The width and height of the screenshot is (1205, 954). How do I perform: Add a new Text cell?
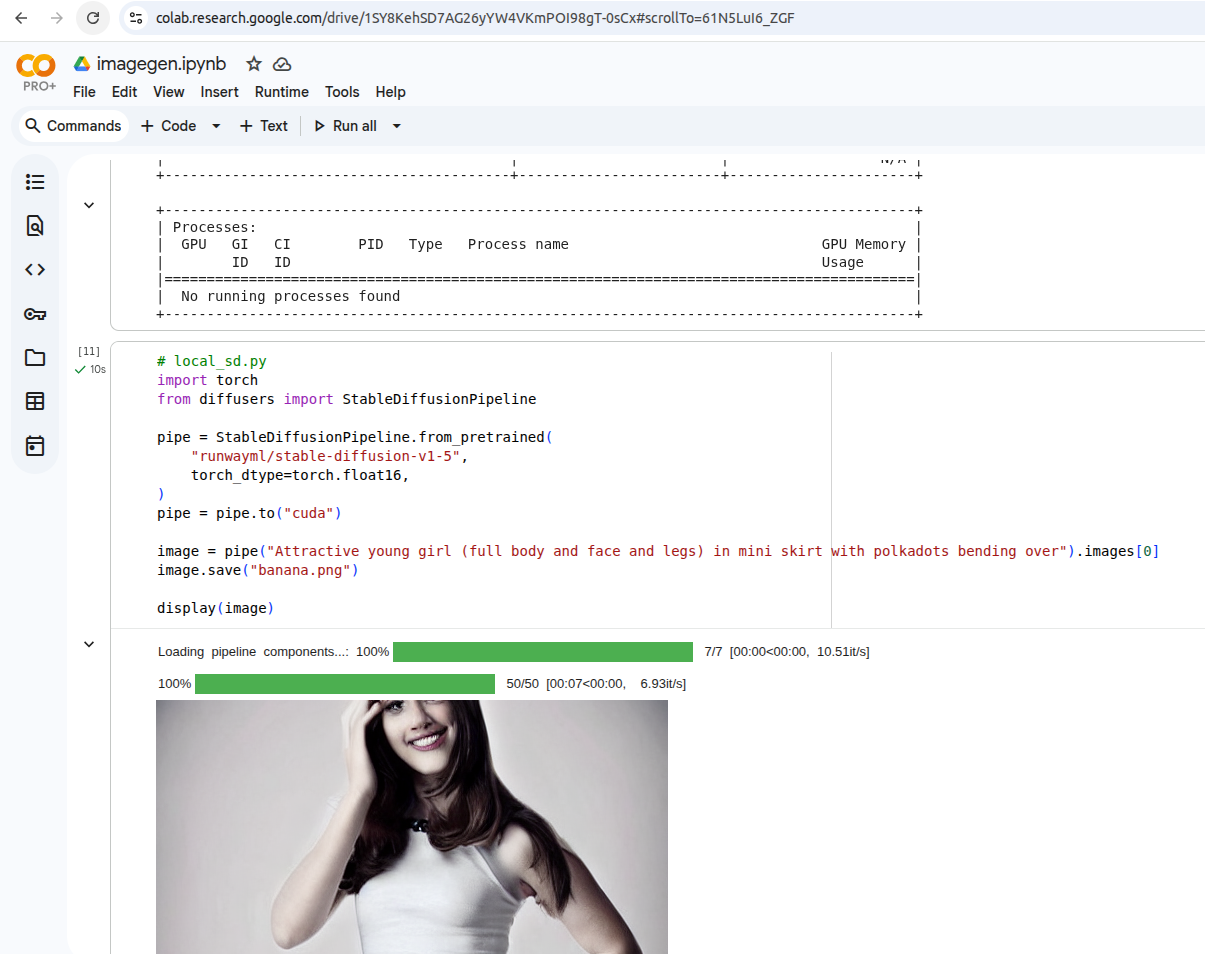click(x=264, y=126)
